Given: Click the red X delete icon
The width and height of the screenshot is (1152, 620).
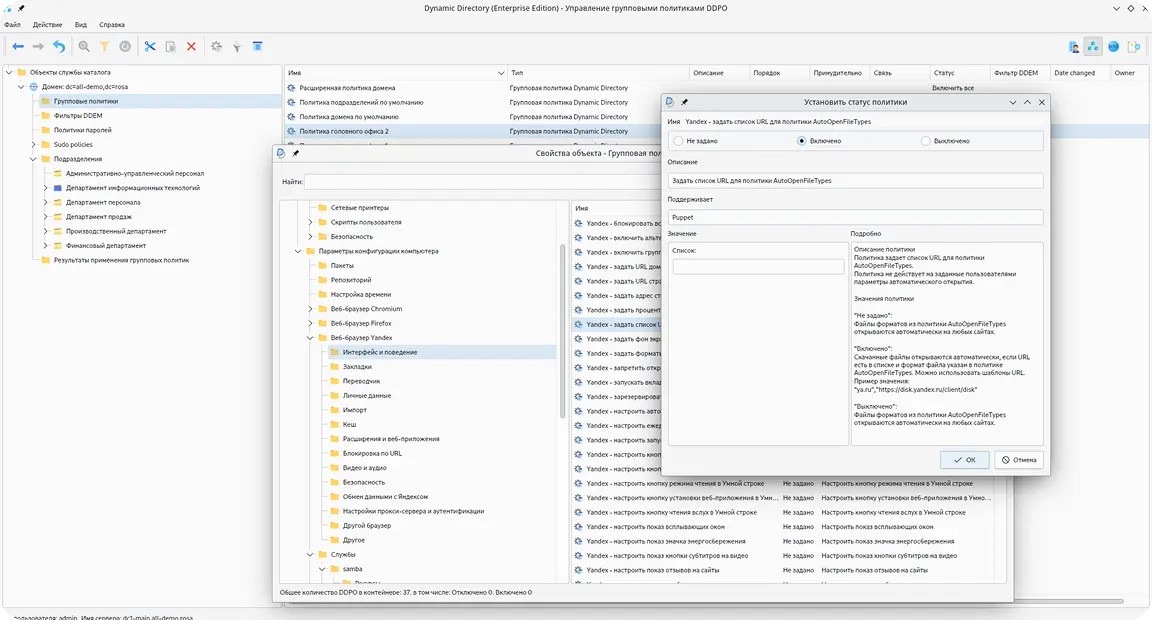Looking at the screenshot, I should coord(191,46).
